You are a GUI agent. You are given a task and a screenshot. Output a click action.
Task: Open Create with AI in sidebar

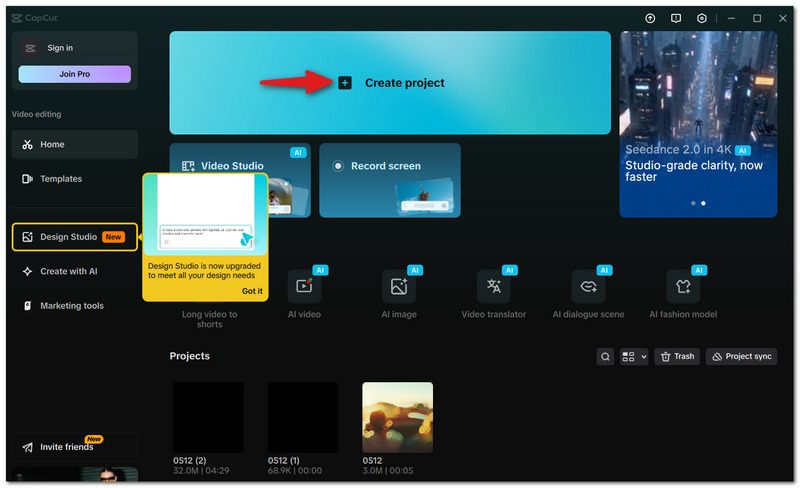tap(74, 272)
